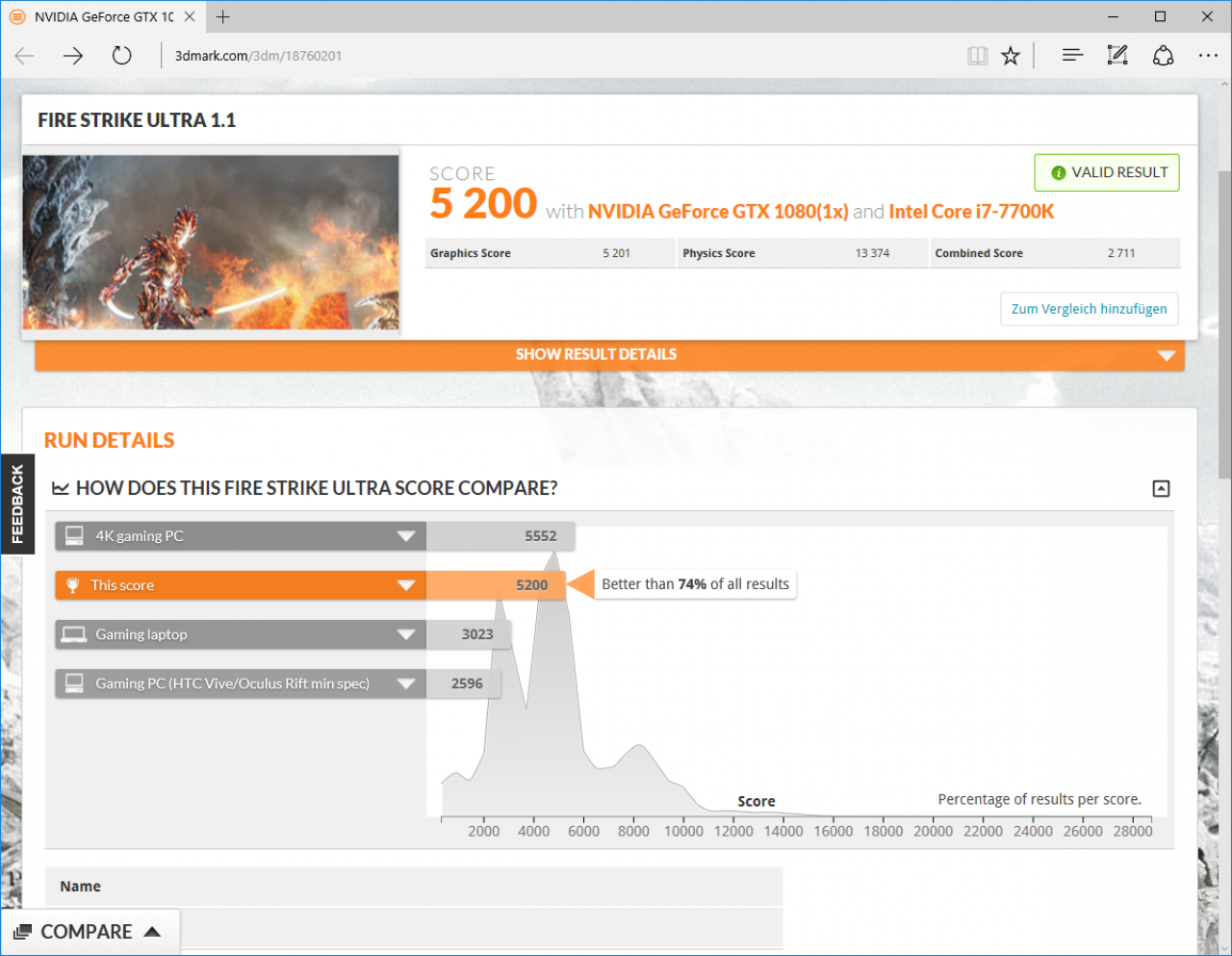Open the FEEDBACK side tab

point(17,504)
